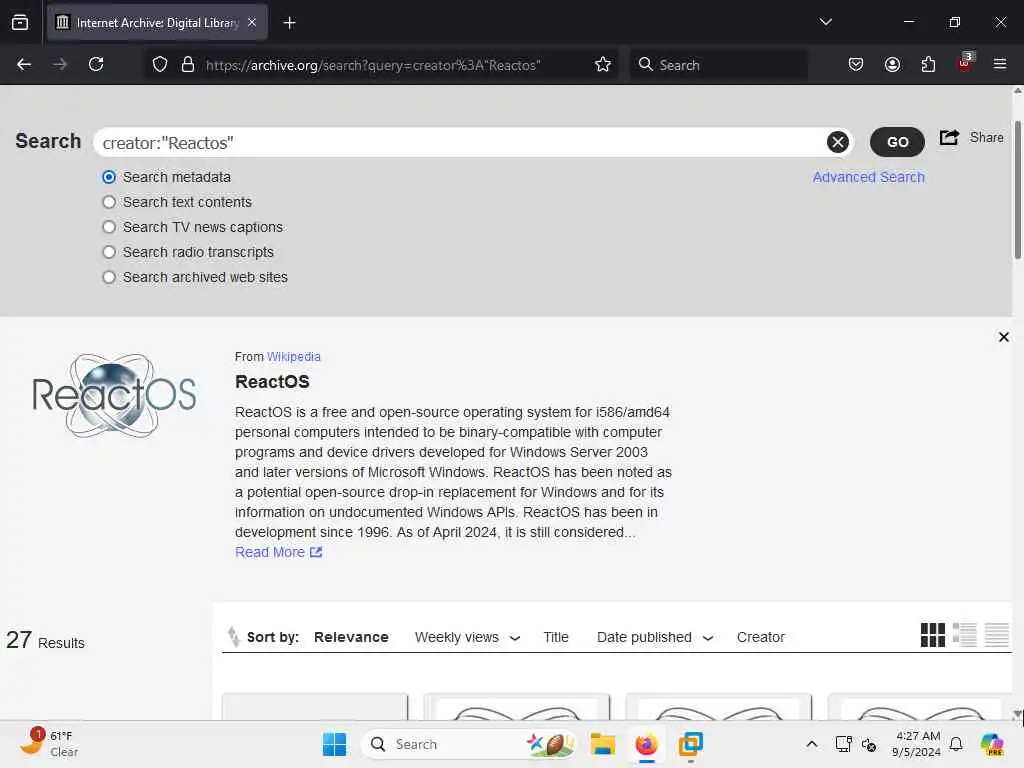Select Search text contents option

pyautogui.click(x=109, y=202)
